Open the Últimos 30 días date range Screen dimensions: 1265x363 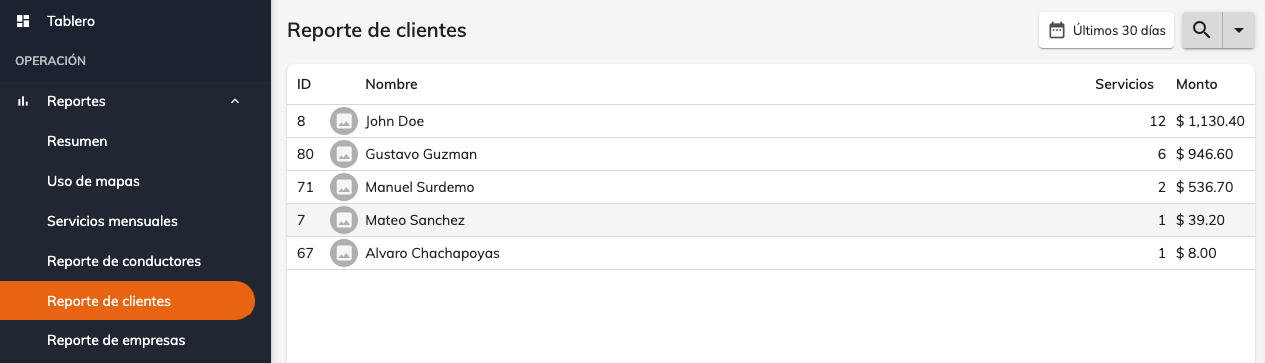(x=1106, y=30)
